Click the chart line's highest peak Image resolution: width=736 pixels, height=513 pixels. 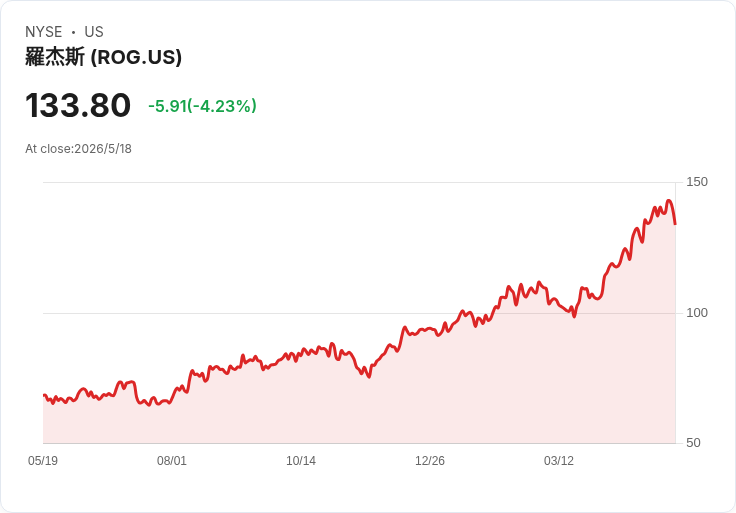point(669,201)
